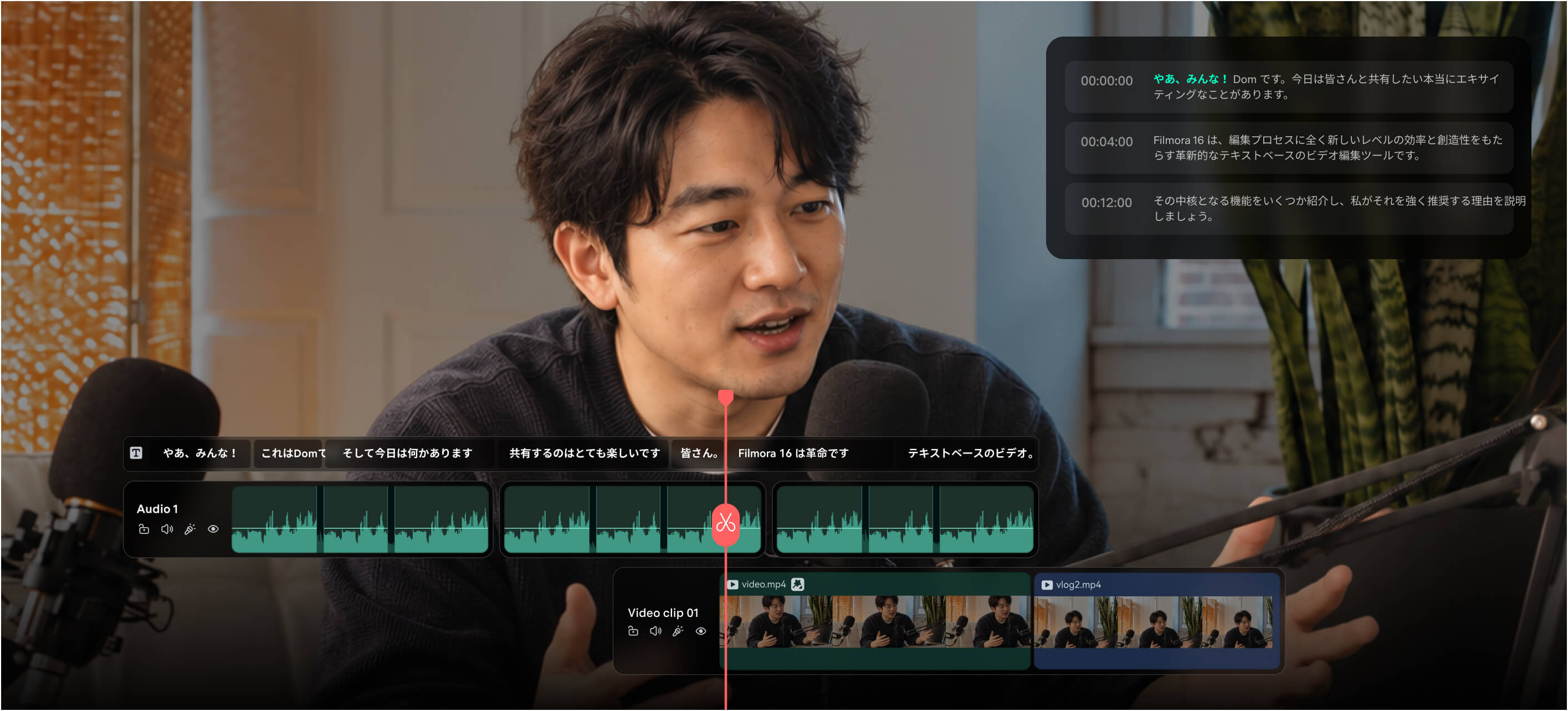
Task: Select subtitle segment 皆さん。
Action: (699, 453)
